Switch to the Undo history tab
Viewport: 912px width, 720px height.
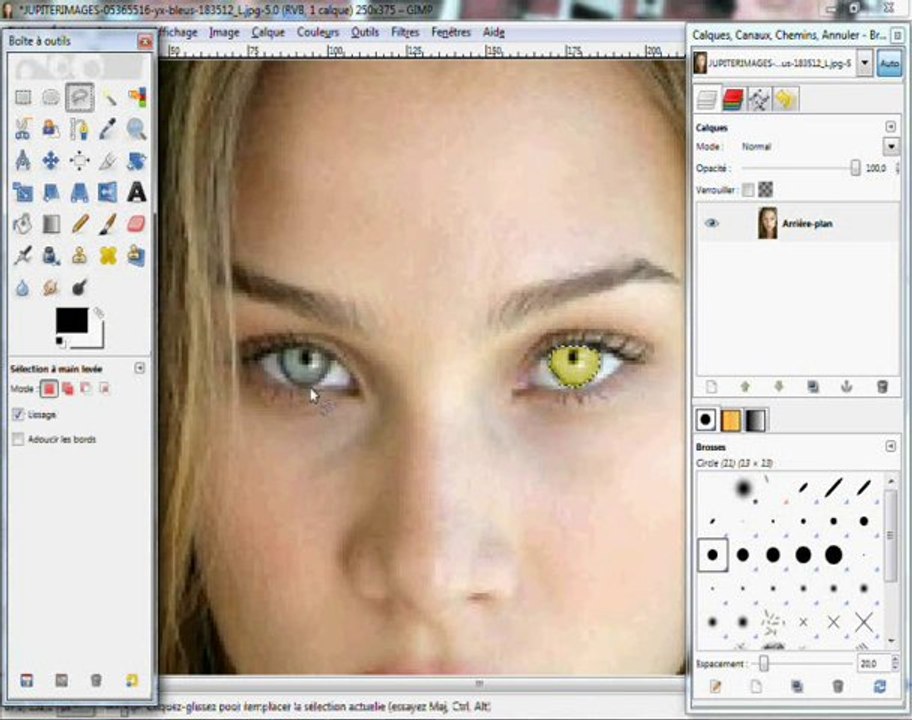click(785, 99)
